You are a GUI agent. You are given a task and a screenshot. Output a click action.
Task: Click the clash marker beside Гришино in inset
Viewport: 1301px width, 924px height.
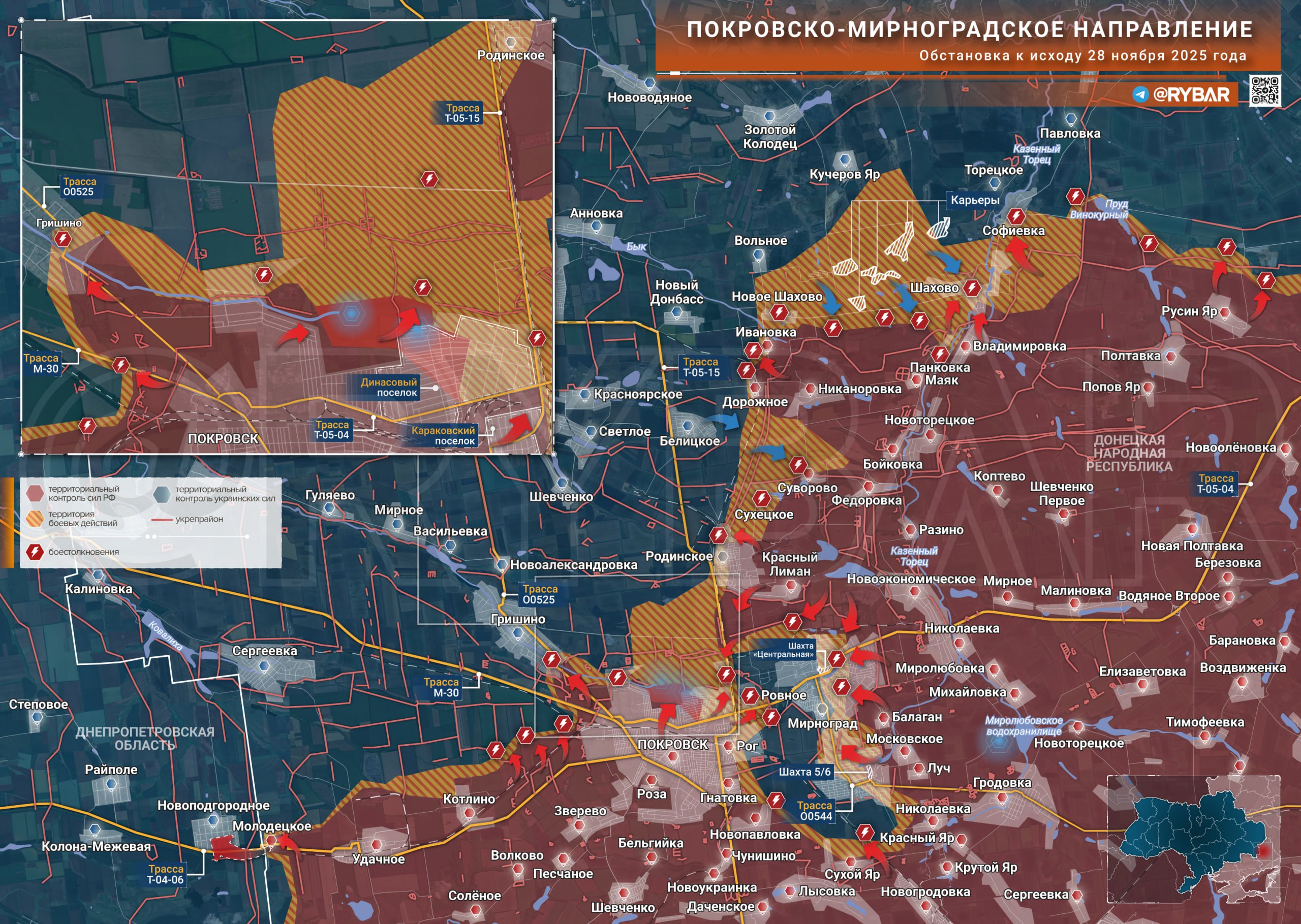63,239
